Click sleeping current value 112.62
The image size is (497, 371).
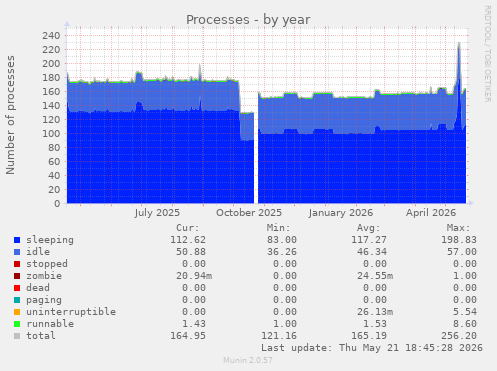tap(188, 240)
